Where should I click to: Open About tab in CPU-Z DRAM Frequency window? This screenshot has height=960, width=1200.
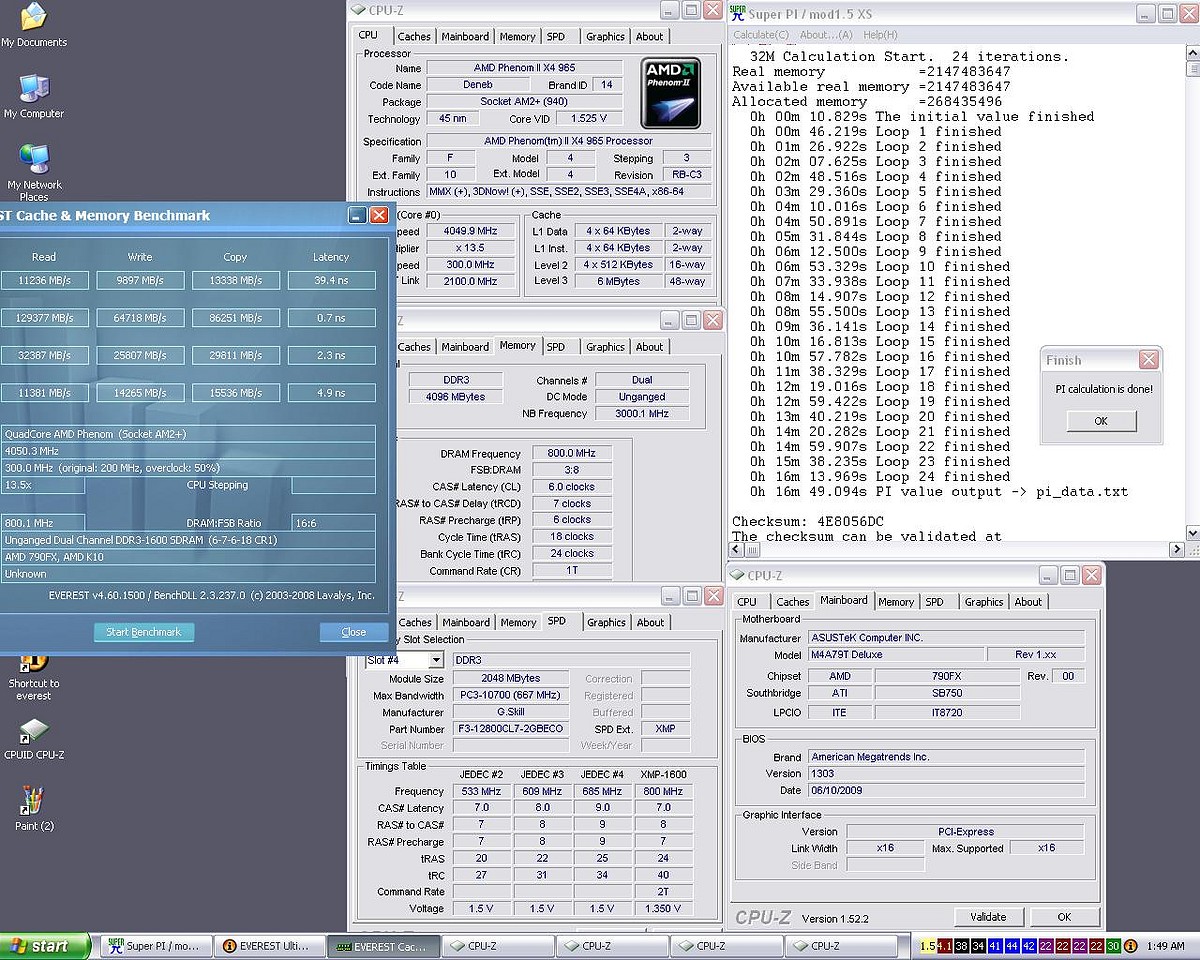(650, 347)
